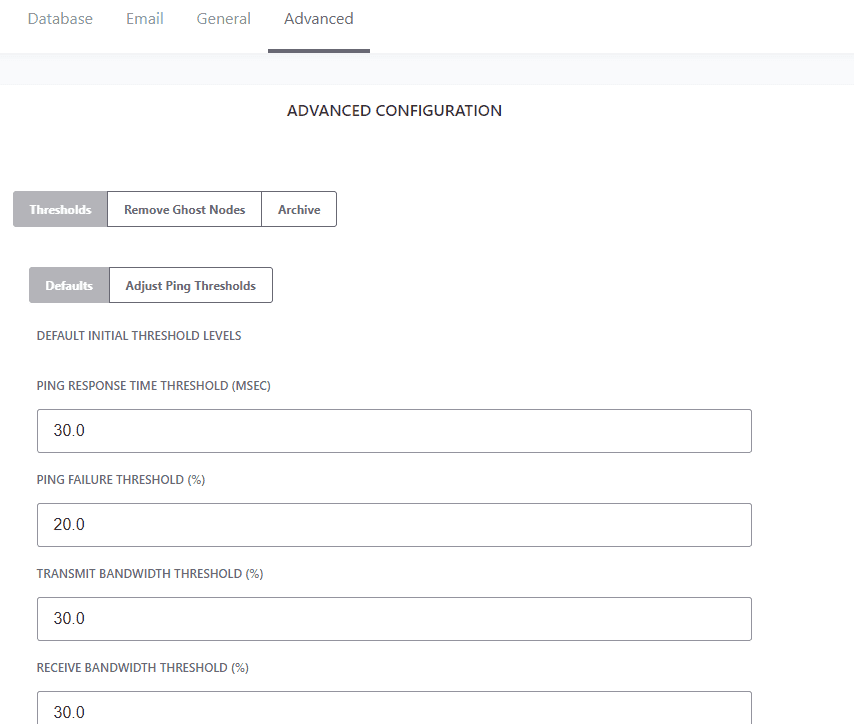Screen dimensions: 854x724
Task: Choose the Thresholds section button
Action: tap(60, 209)
